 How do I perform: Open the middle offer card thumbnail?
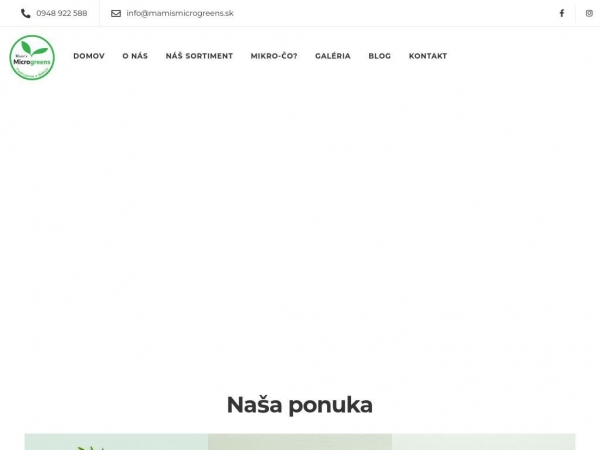(x=300, y=442)
